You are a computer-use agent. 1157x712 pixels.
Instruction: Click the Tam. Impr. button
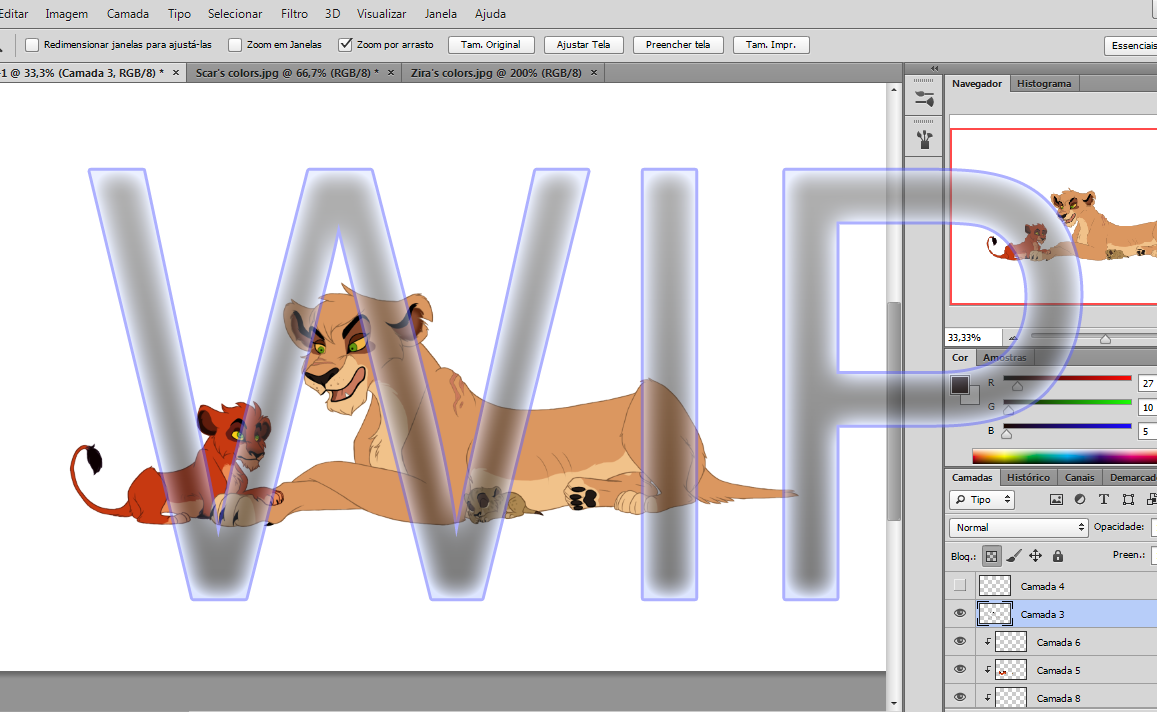(771, 45)
